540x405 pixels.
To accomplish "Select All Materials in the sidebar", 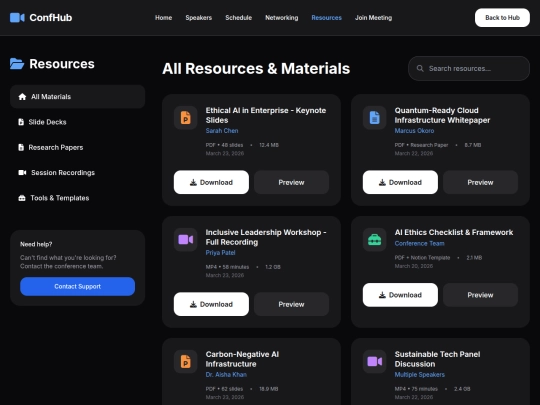I will [x=77, y=97].
